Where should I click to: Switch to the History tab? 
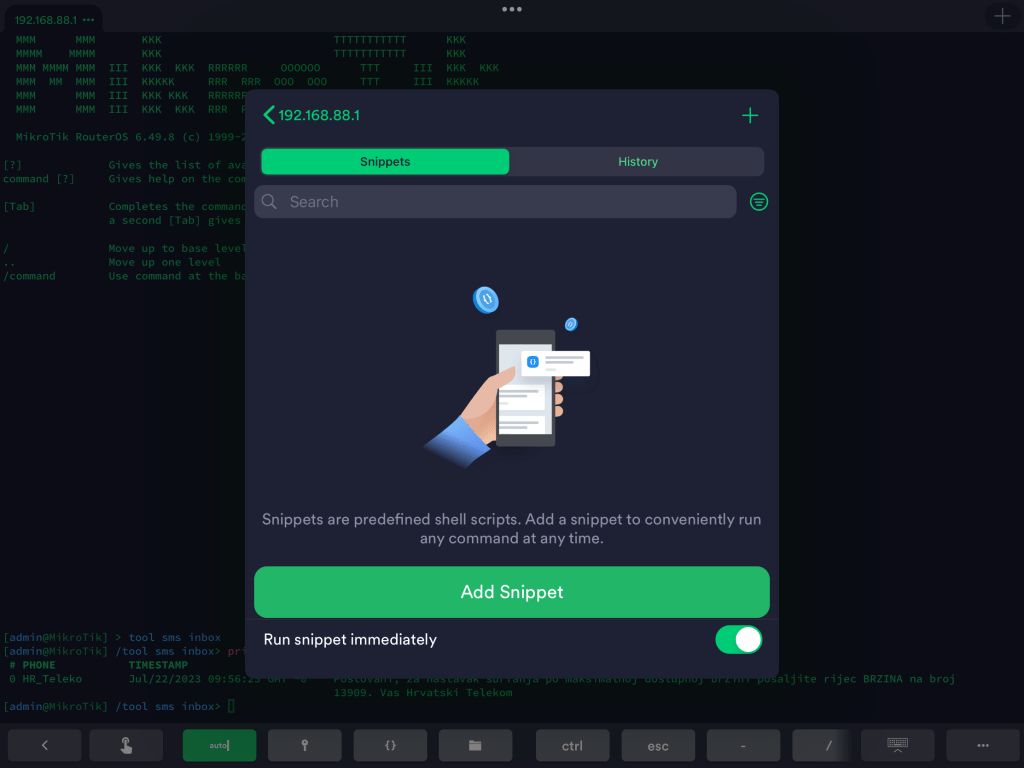tap(637, 162)
